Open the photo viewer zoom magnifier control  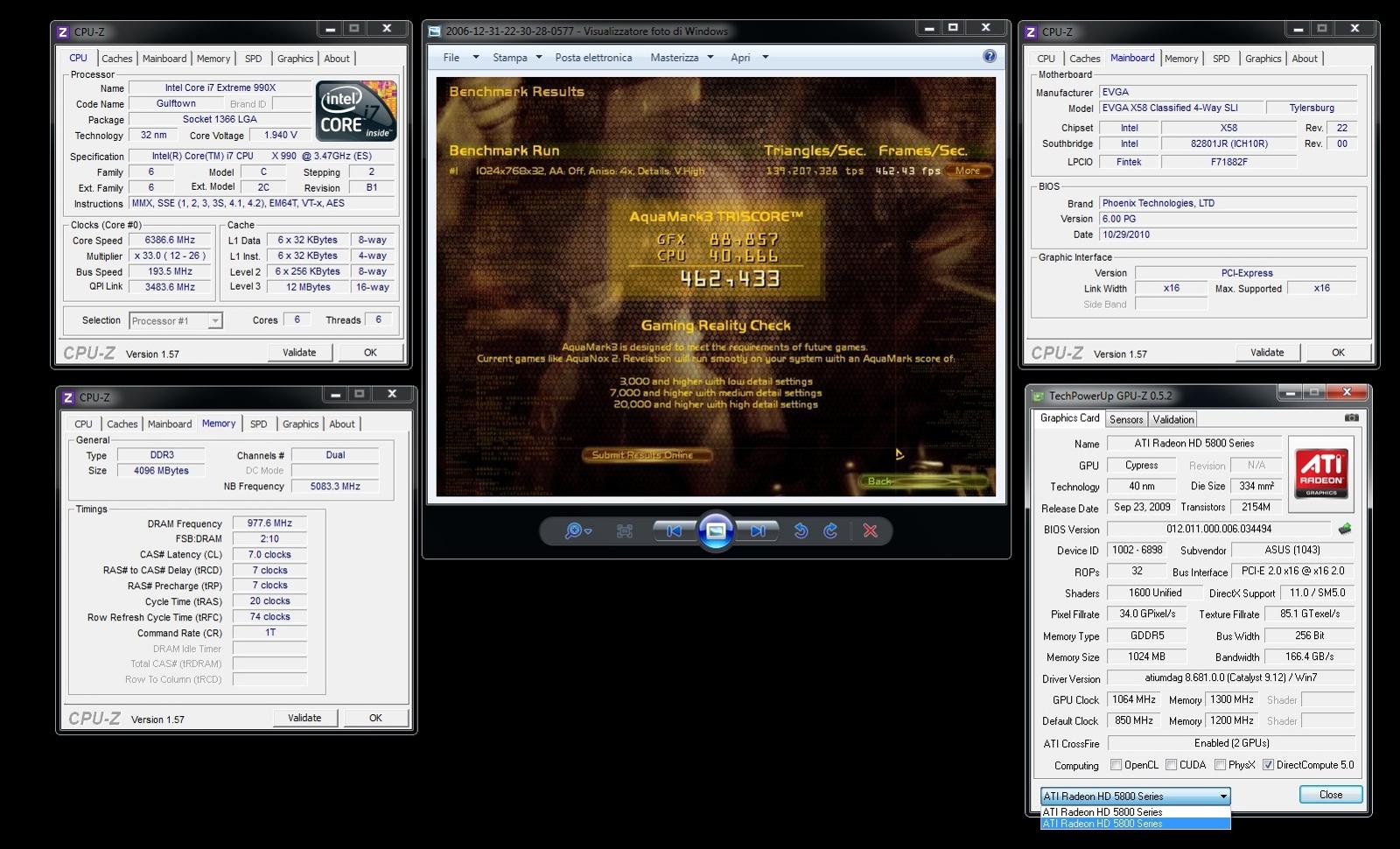pyautogui.click(x=577, y=530)
